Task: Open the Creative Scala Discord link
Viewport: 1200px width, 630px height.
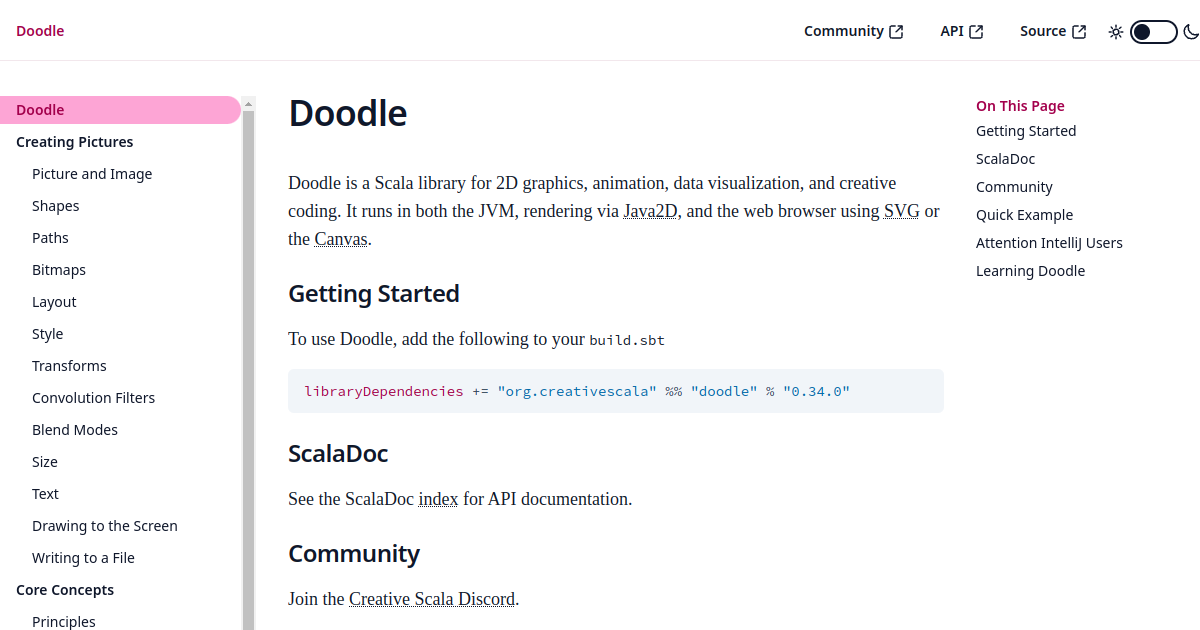Action: click(432, 599)
